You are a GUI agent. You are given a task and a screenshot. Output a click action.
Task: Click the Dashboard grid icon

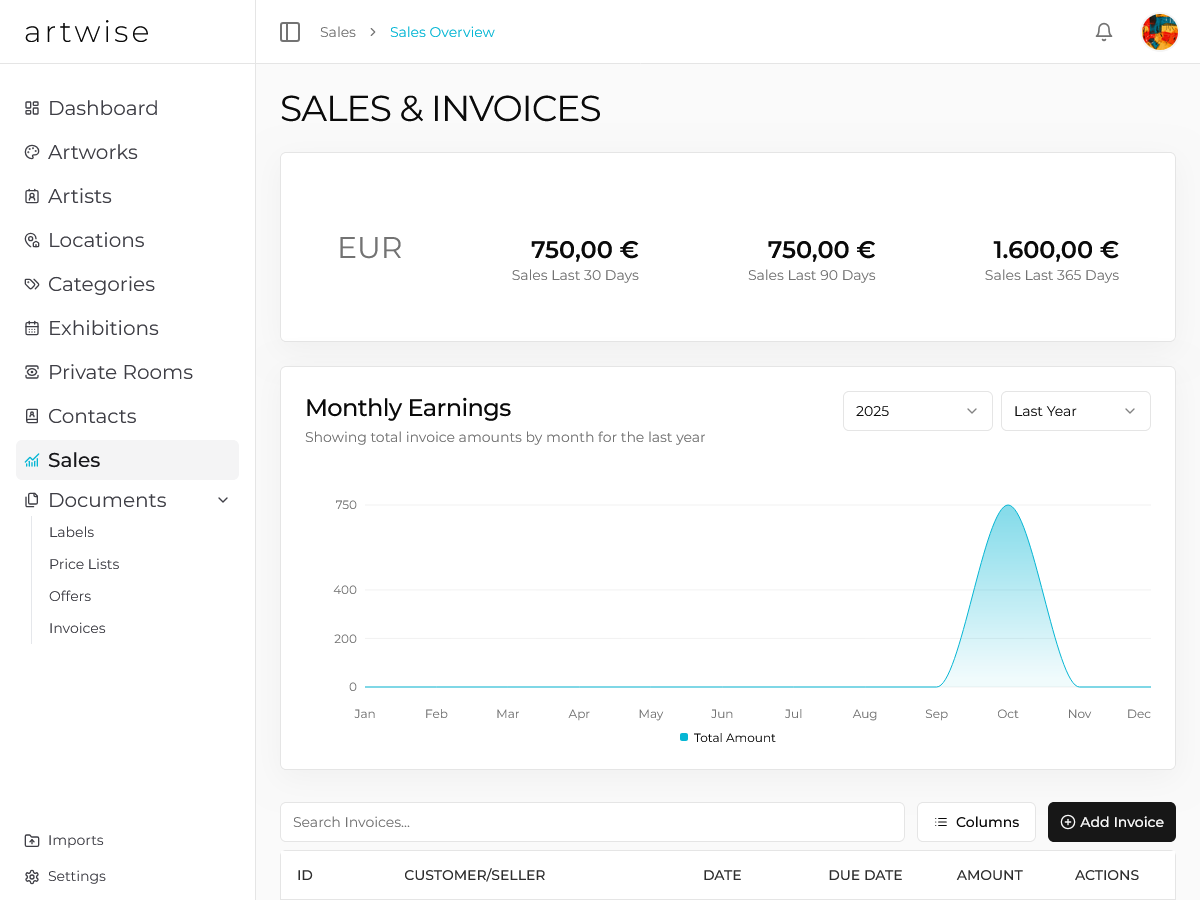[32, 108]
